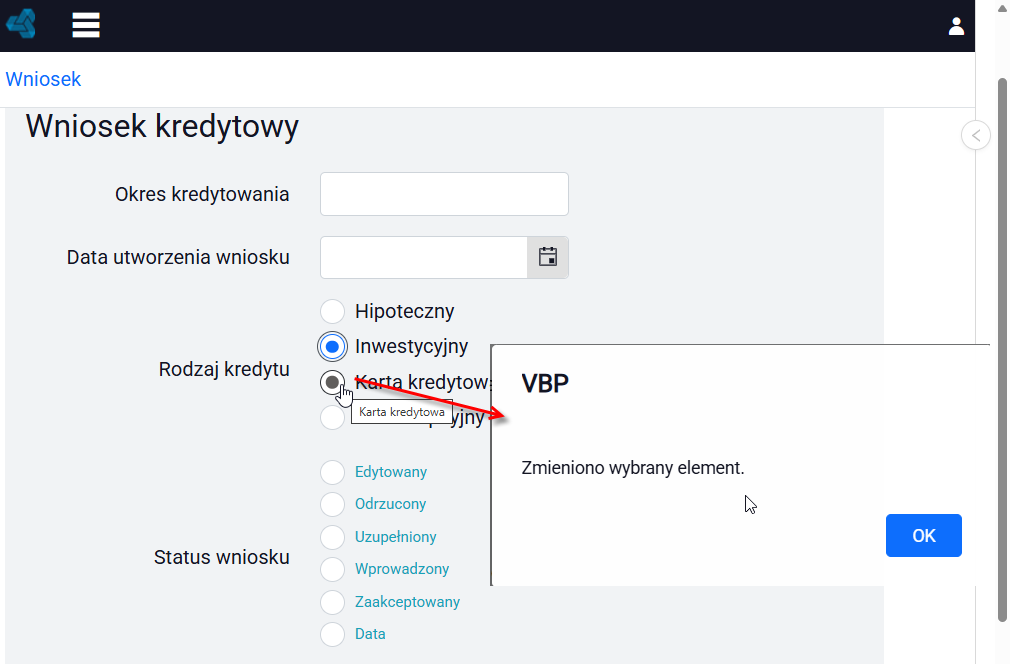
Task: Choose the Edytowany status radio
Action: point(332,472)
